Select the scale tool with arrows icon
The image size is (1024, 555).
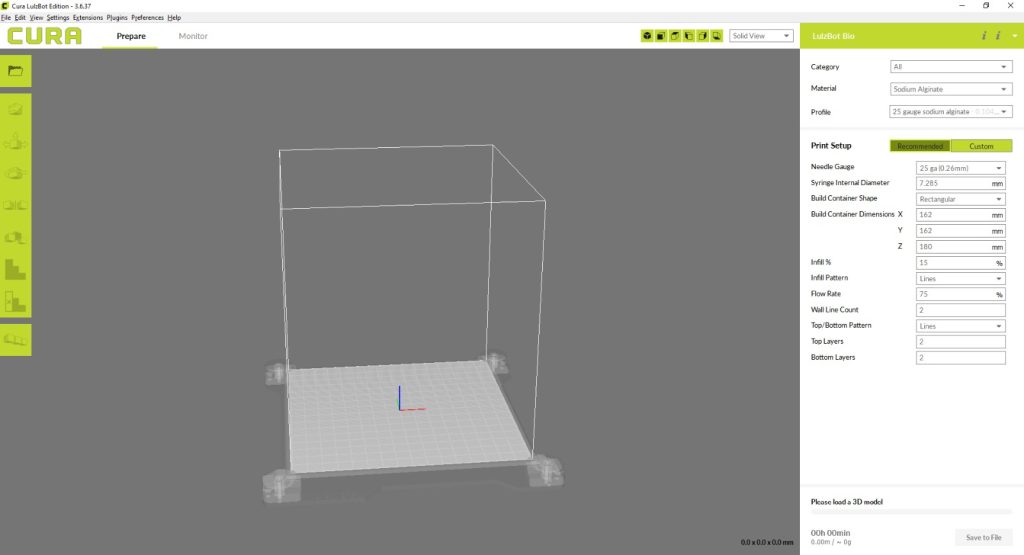[x=16, y=141]
